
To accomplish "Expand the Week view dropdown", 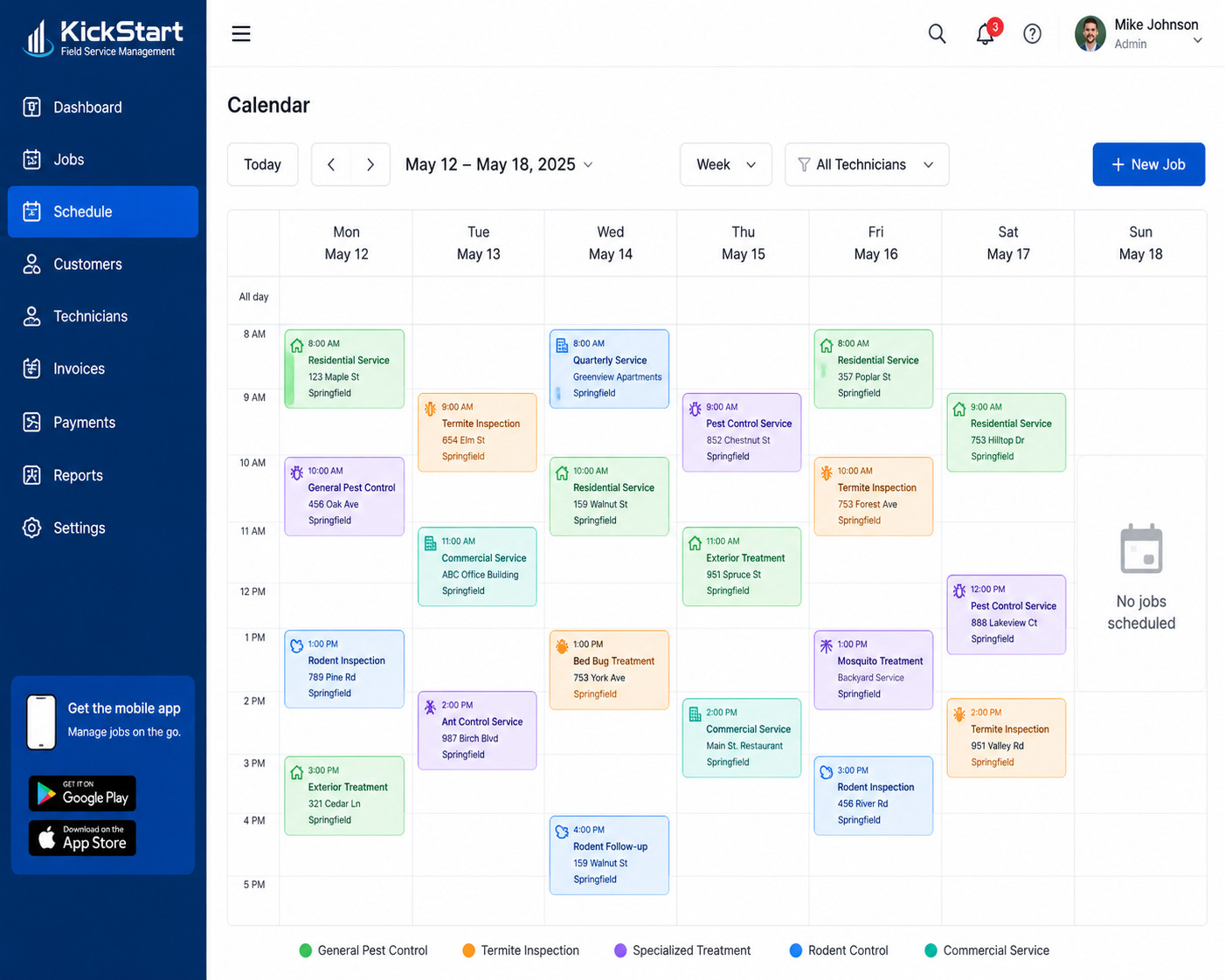I will 726,164.
